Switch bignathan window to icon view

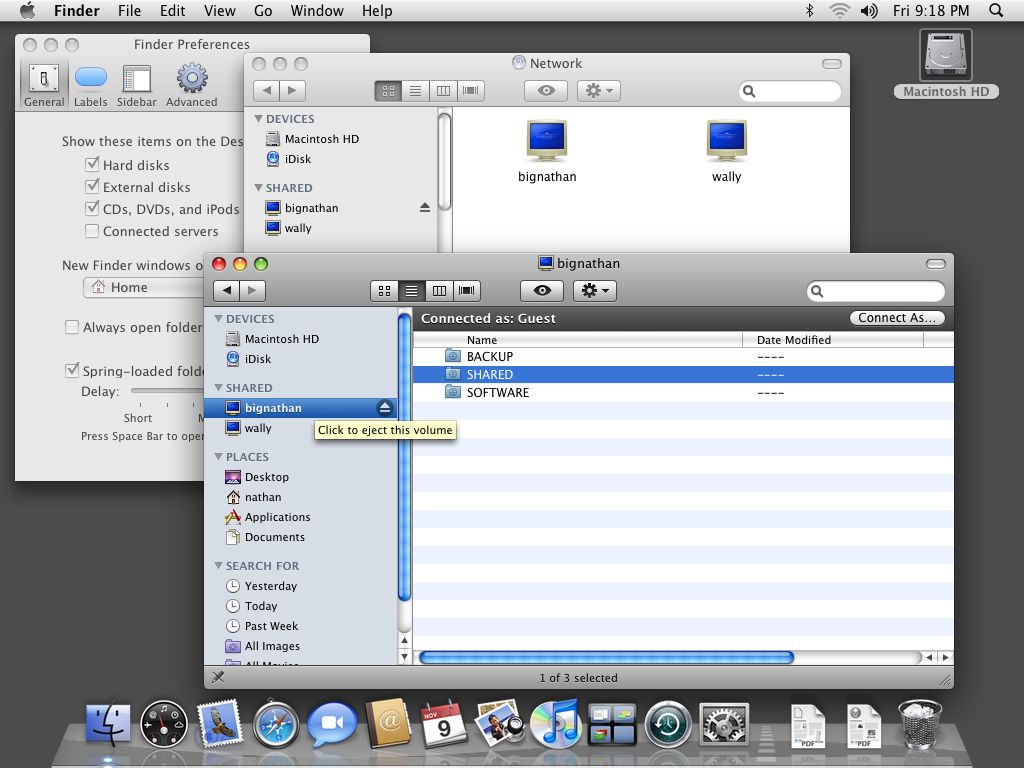(384, 291)
